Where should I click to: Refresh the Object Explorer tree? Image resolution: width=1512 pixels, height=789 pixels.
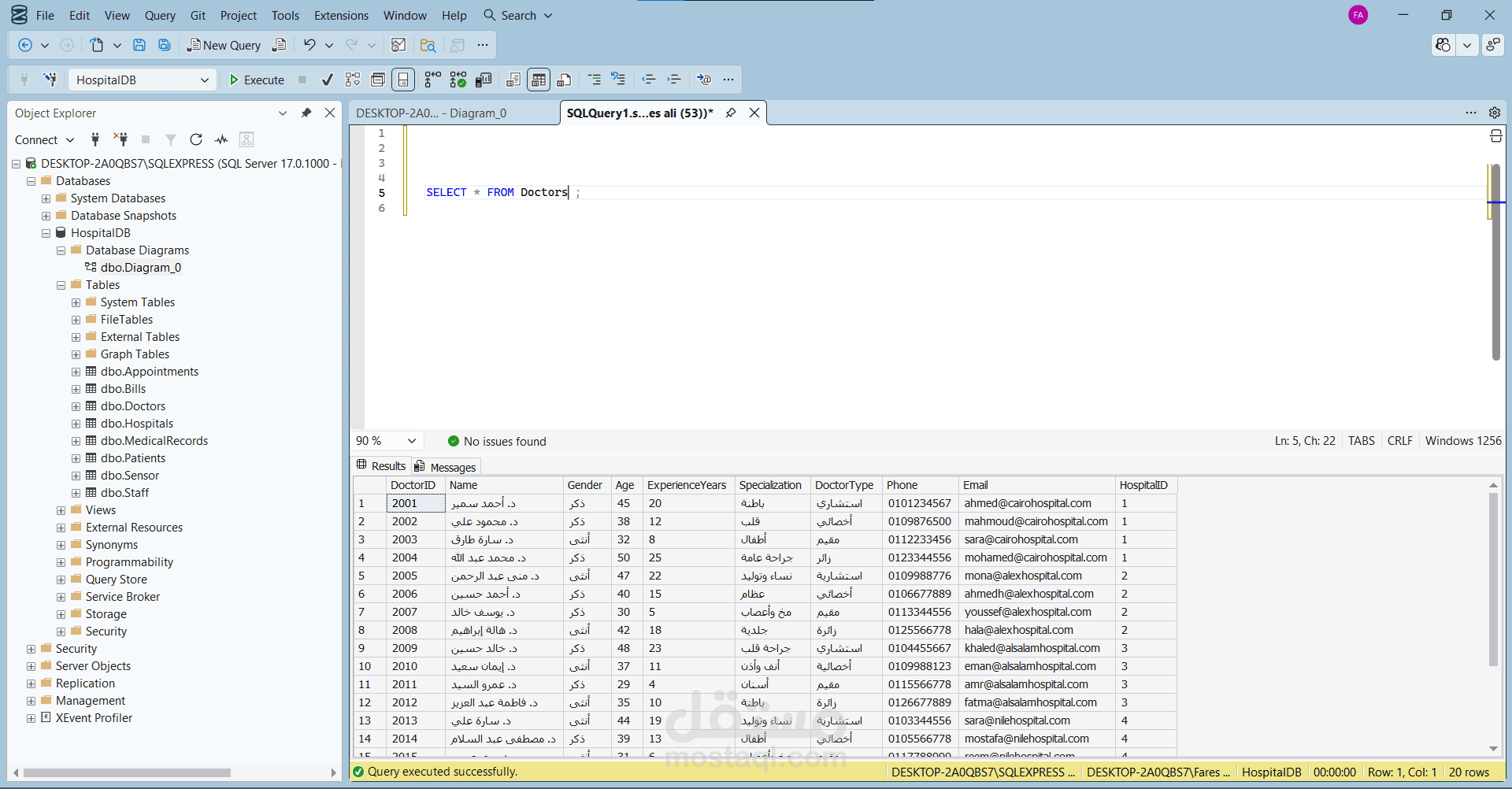coord(196,139)
